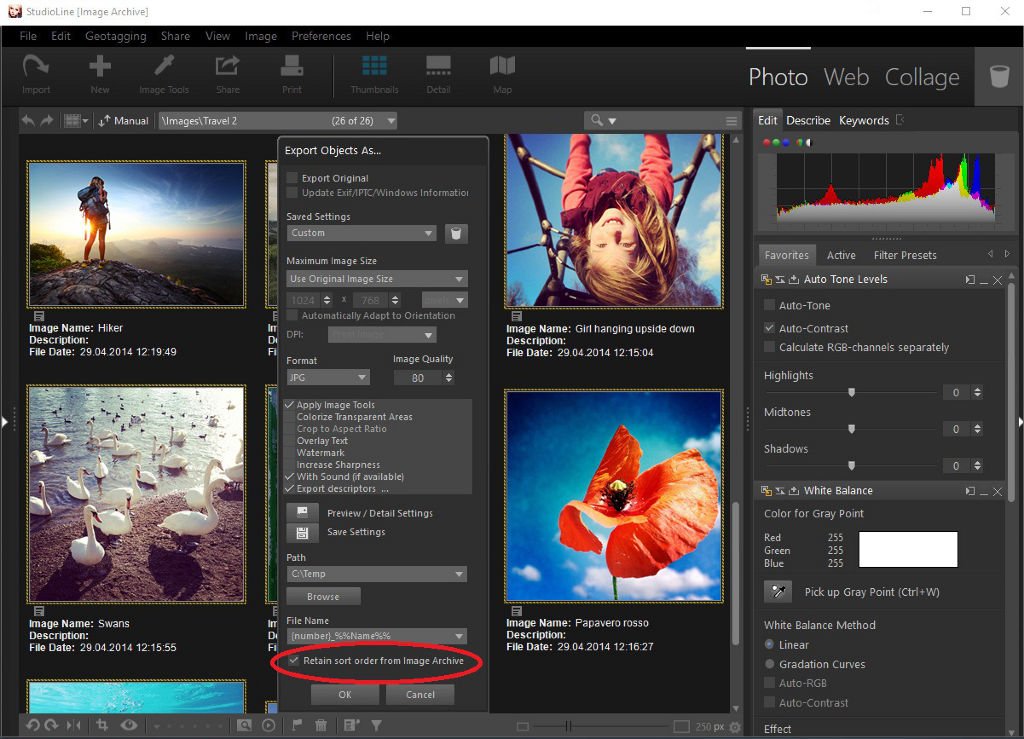Switch to the Keywords tab
Viewport: 1024px width, 739px height.
click(x=863, y=120)
